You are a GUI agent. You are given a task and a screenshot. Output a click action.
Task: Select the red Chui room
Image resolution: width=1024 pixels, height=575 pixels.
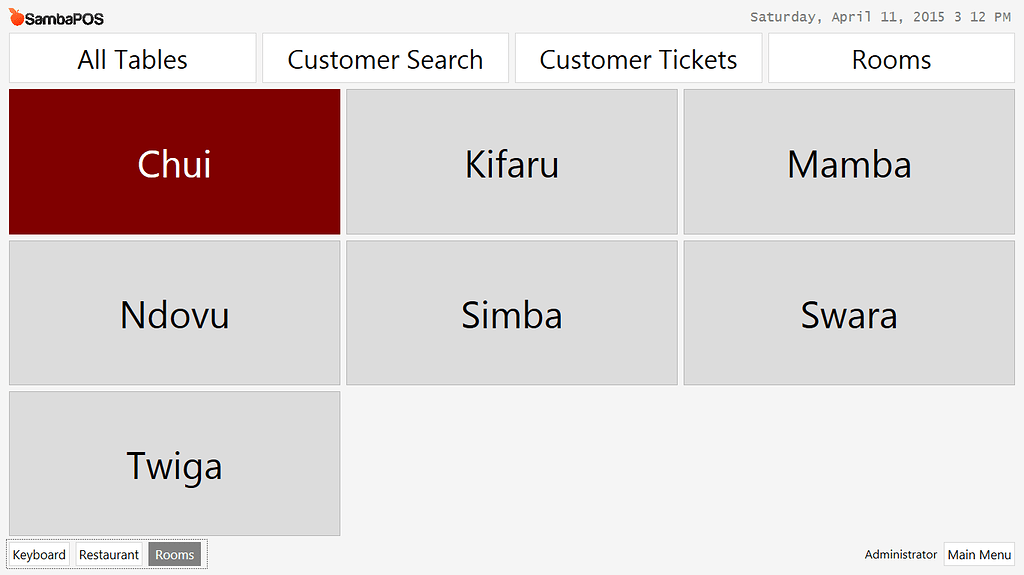pos(174,162)
